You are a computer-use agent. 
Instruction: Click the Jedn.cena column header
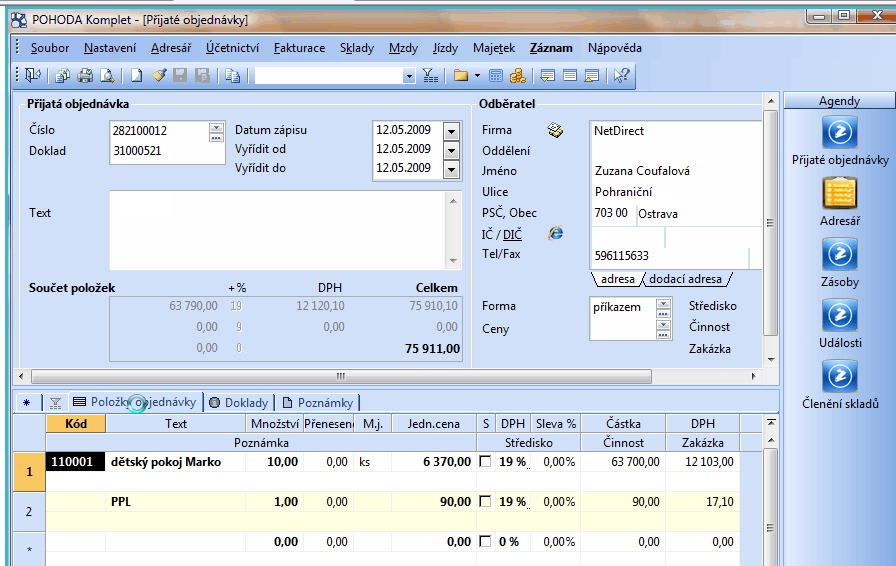pyautogui.click(x=434, y=424)
